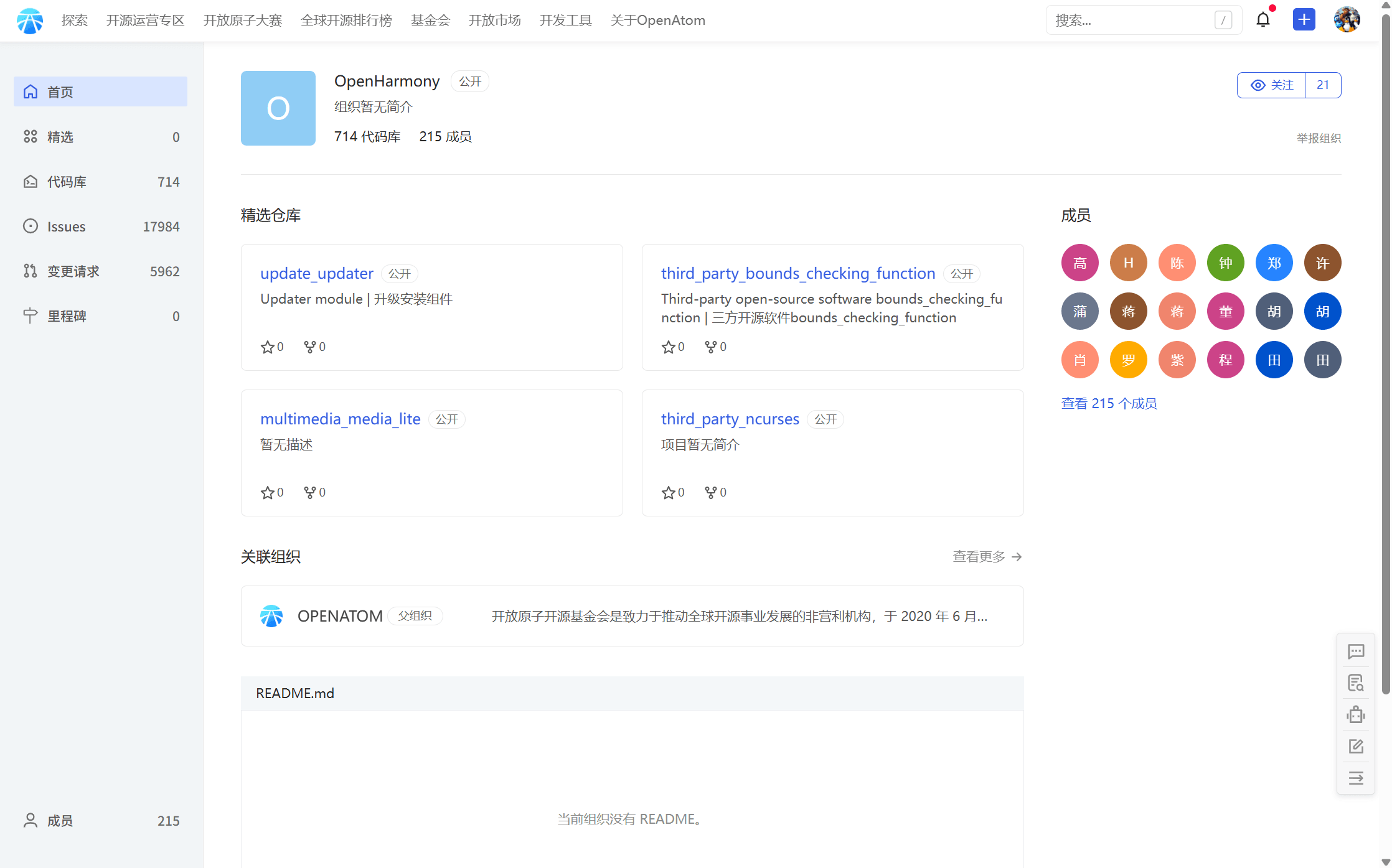The image size is (1392, 868).
Task: Click the blue plus create button
Action: (x=1304, y=20)
